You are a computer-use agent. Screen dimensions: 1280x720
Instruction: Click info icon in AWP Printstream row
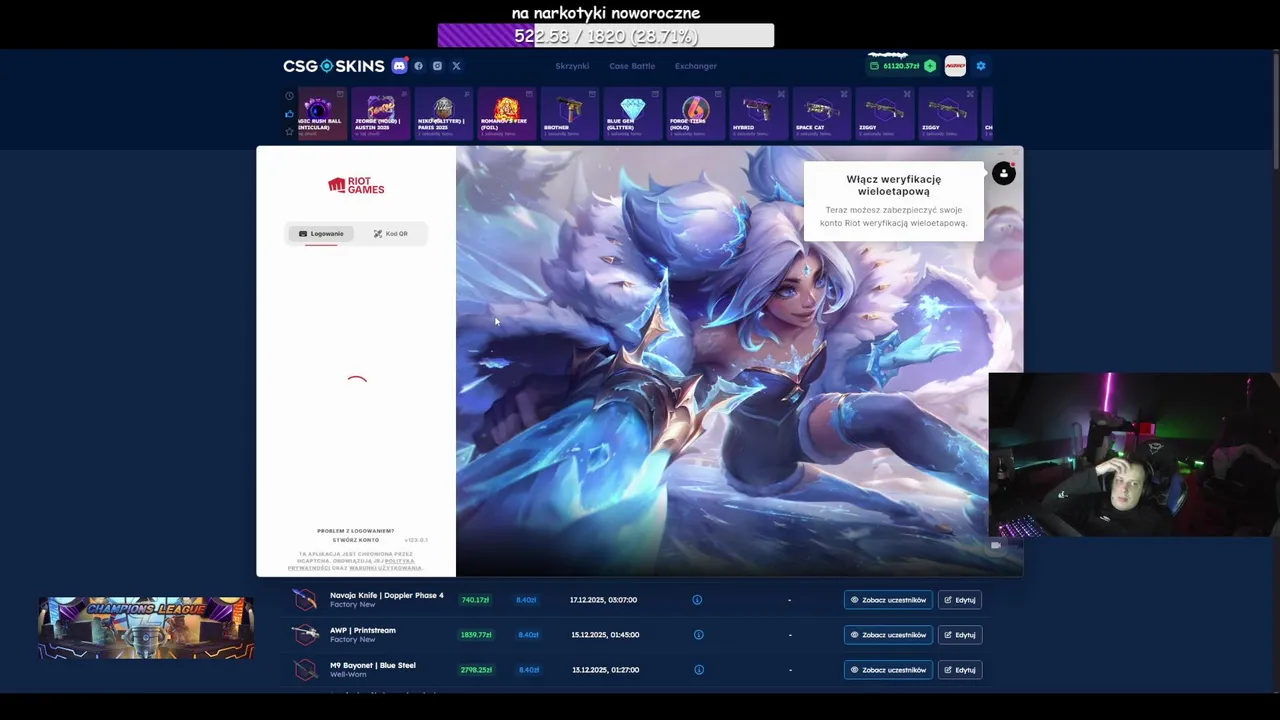(698, 635)
